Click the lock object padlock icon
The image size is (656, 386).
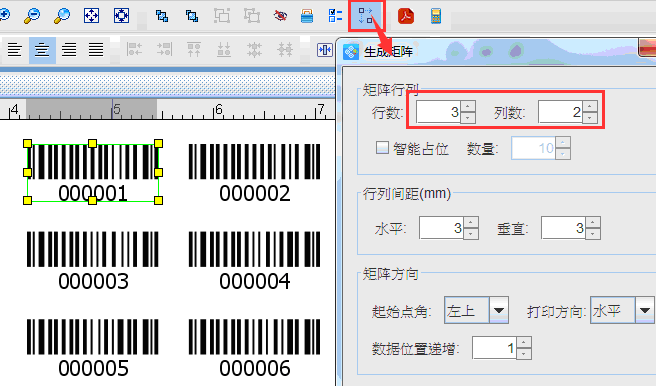307,17
